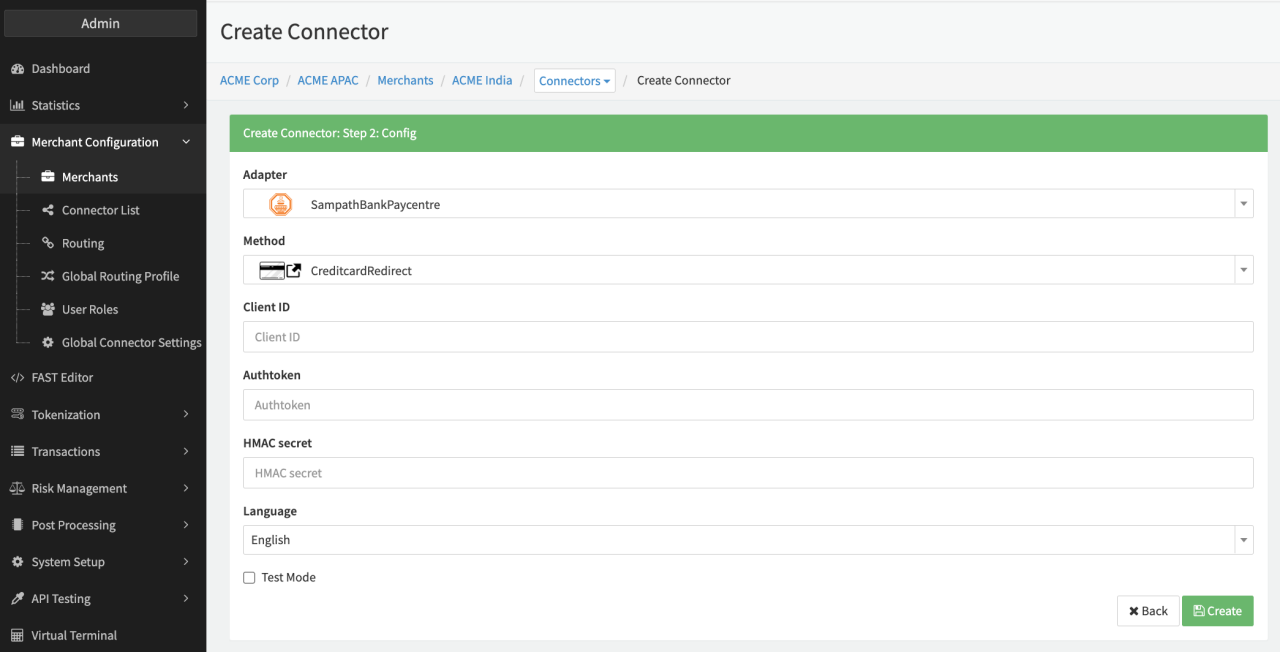Click the User Roles people icon

point(47,309)
